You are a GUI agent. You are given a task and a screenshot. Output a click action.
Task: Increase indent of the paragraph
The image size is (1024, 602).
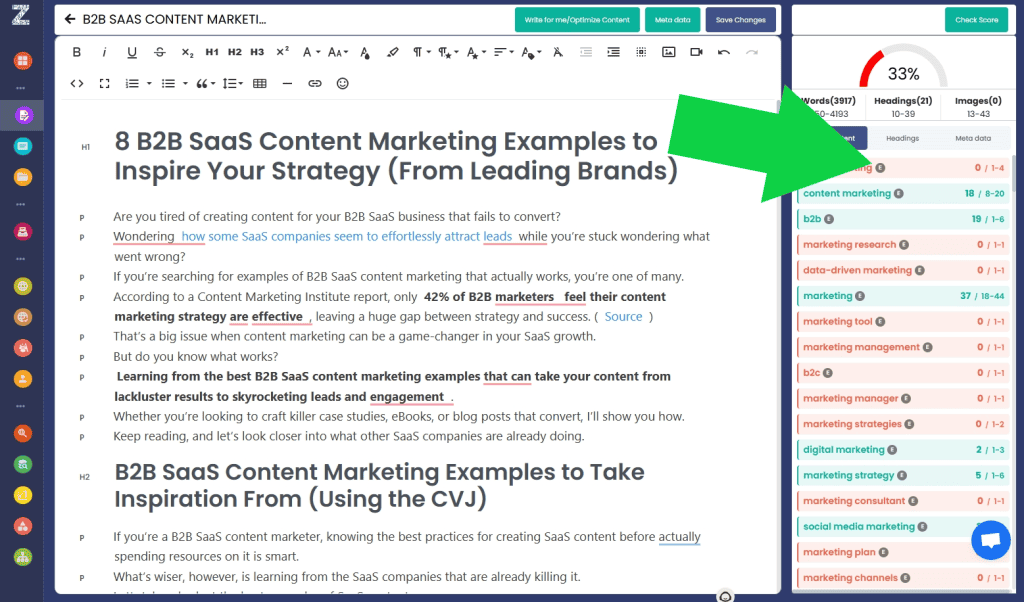(613, 52)
